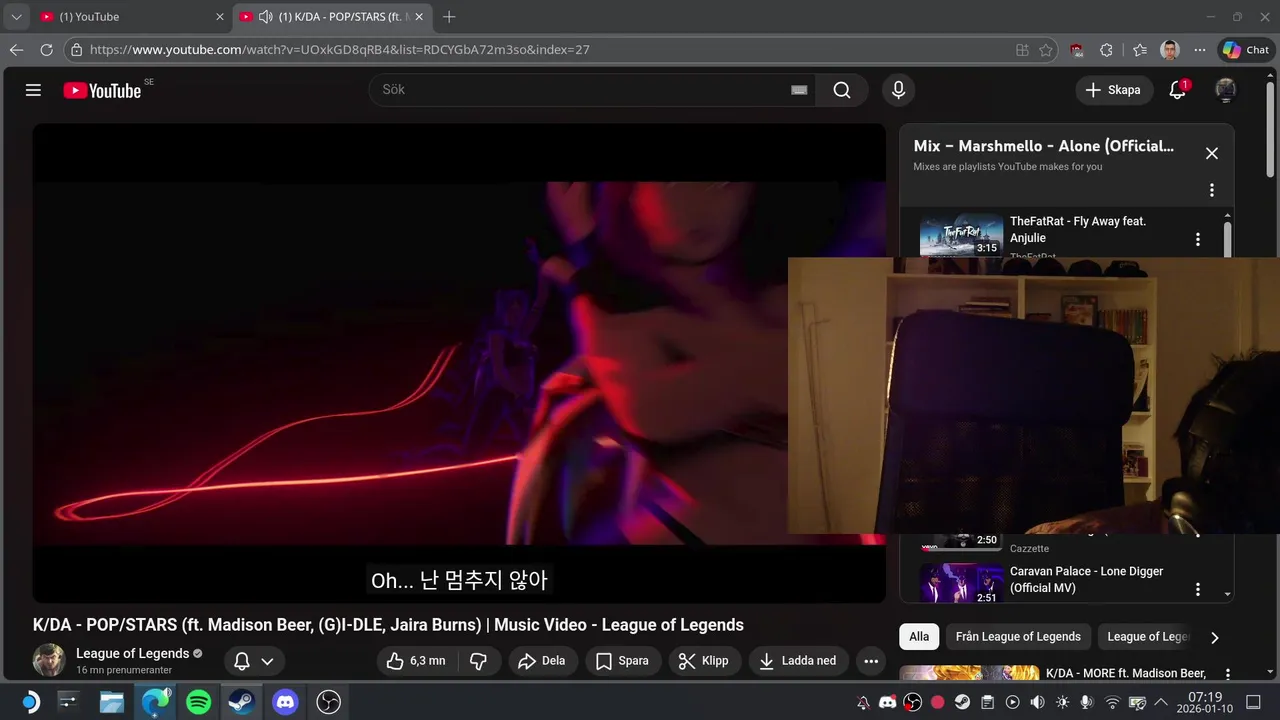Open K/DA - MORE ft. Madison Beer video

1126,674
